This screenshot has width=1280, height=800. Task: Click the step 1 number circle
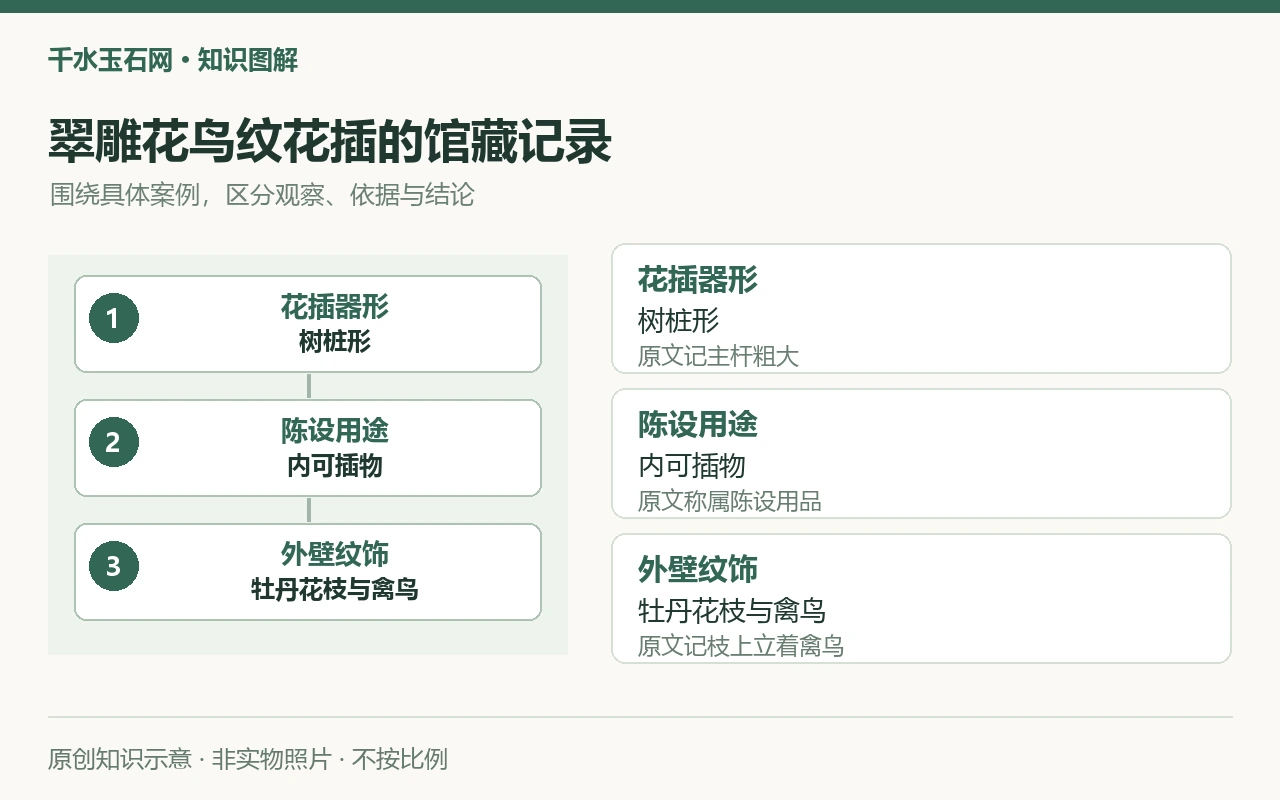113,319
